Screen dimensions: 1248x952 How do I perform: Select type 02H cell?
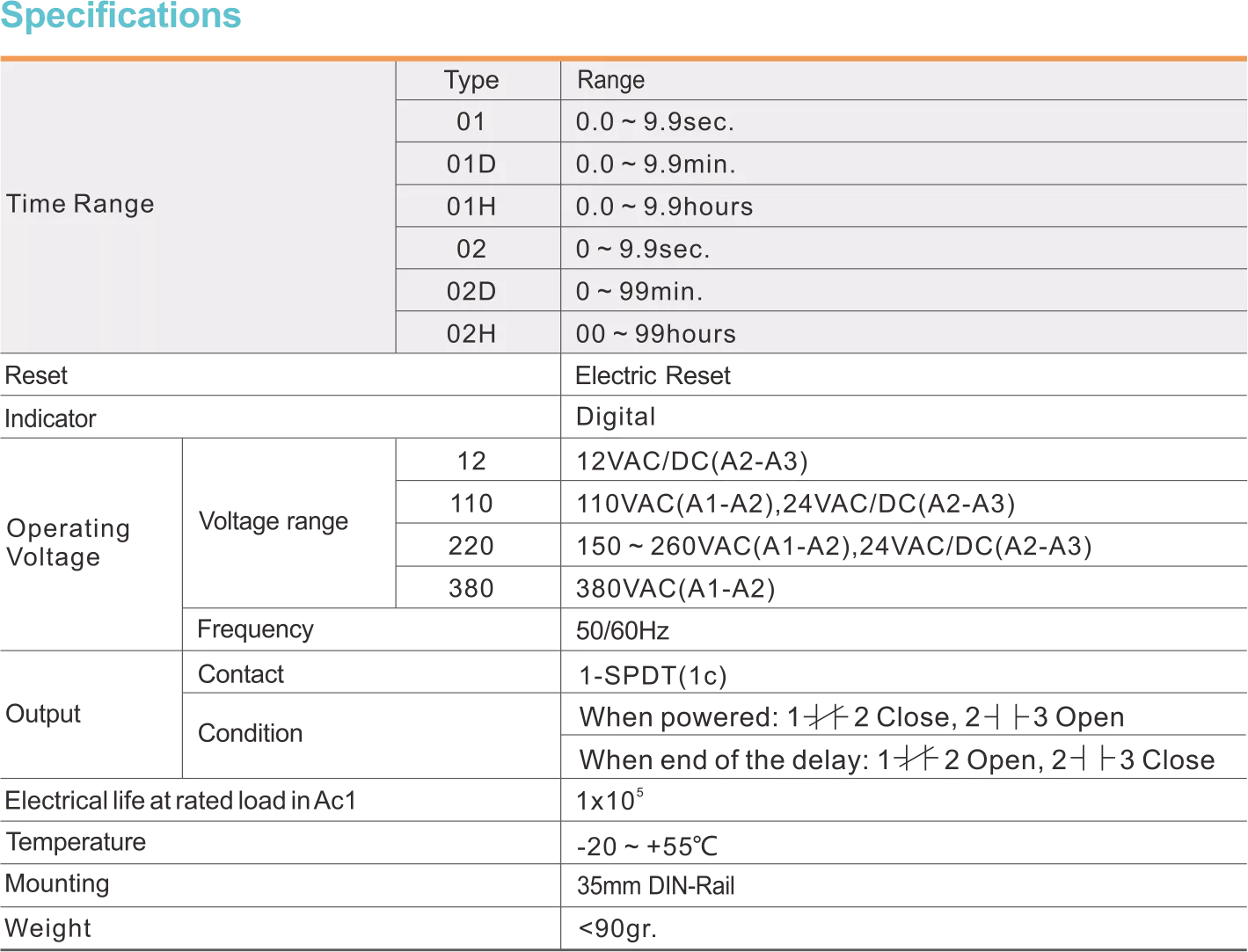[x=471, y=334]
